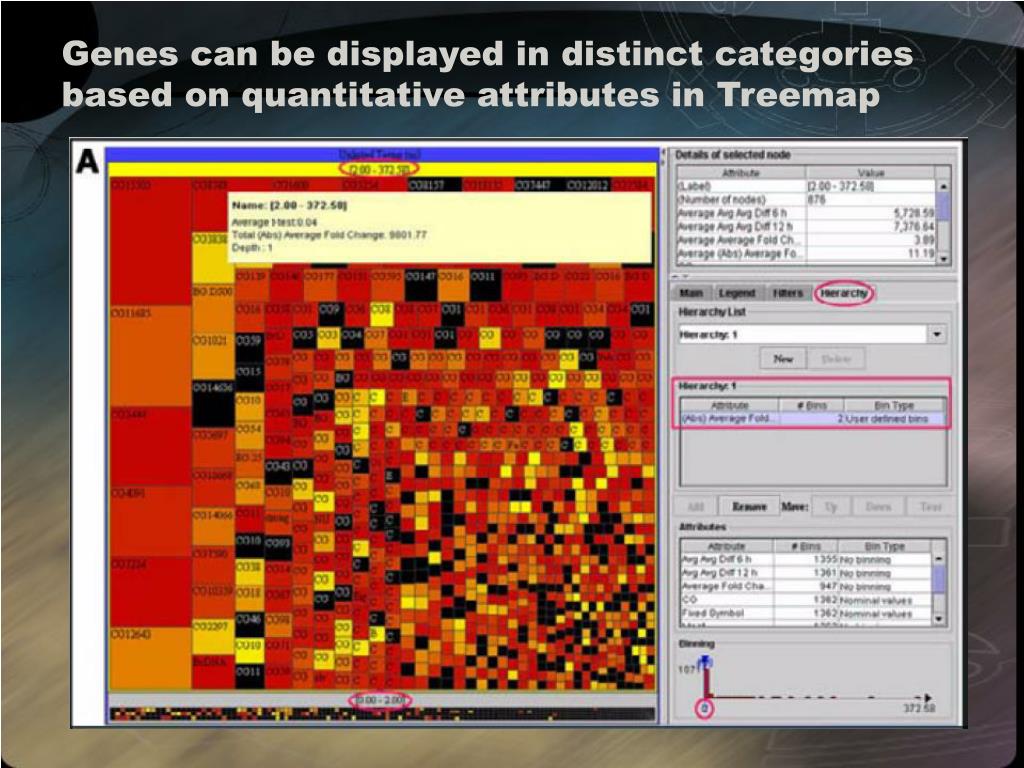The width and height of the screenshot is (1024, 768).
Task: Click the Attributes table scrollbar thumb
Action: 939,579
